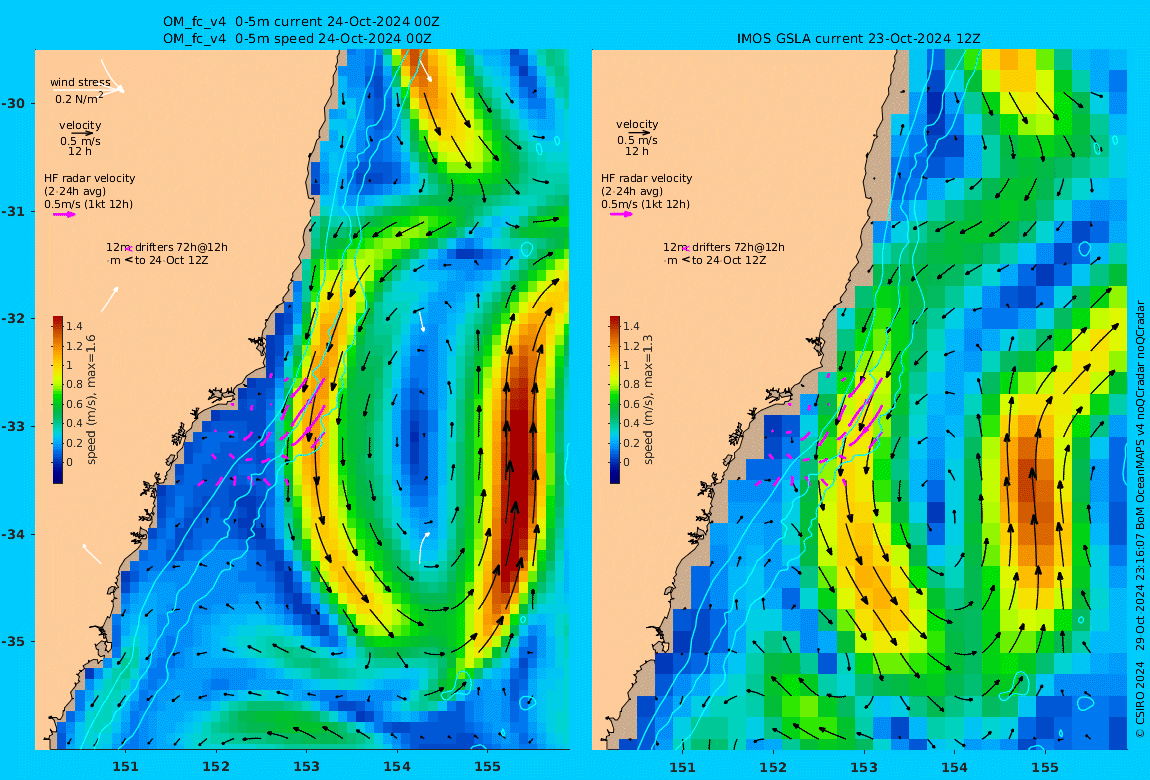
Task: Click 'speed (m/s), max=1.3' color bar label
Action: click(x=648, y=400)
